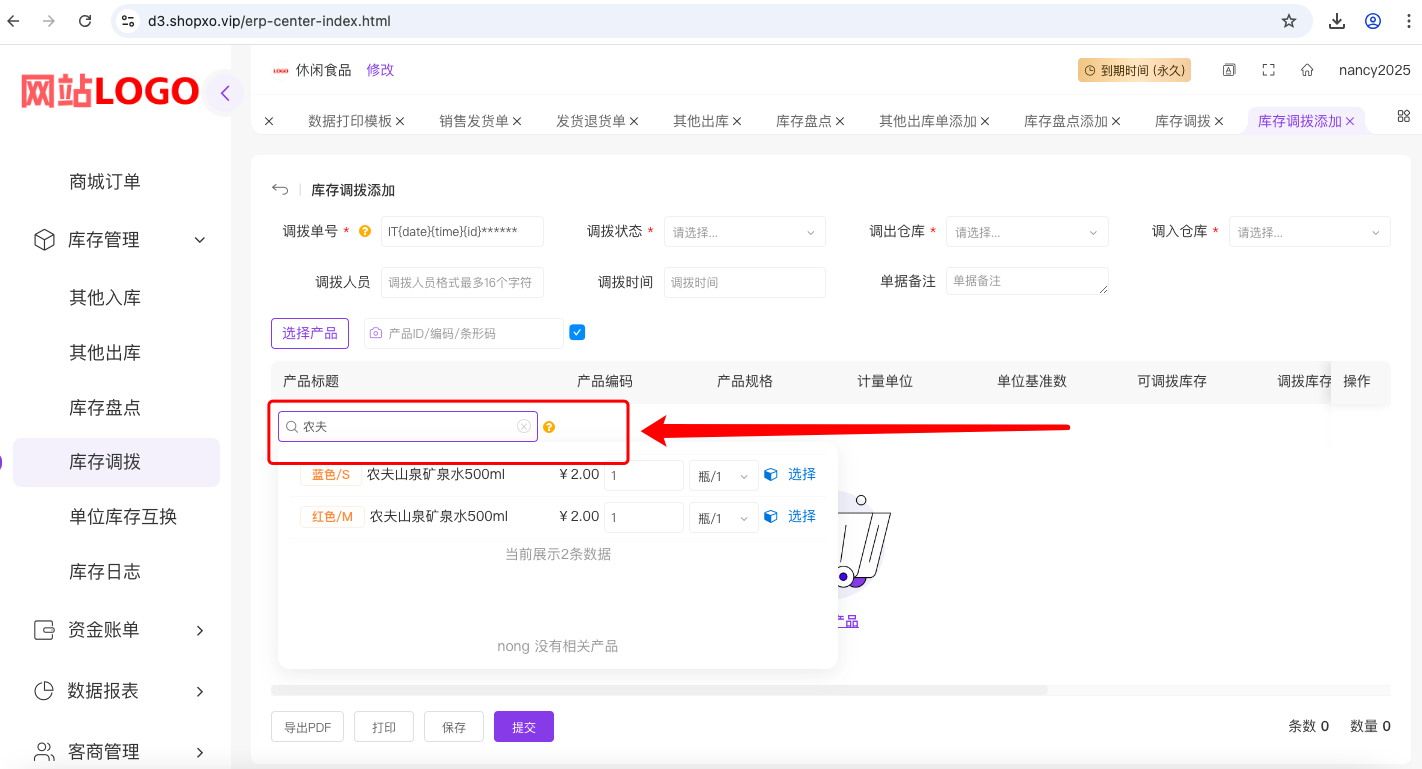
Task: Open 库存日志 in sidebar
Action: point(105,572)
